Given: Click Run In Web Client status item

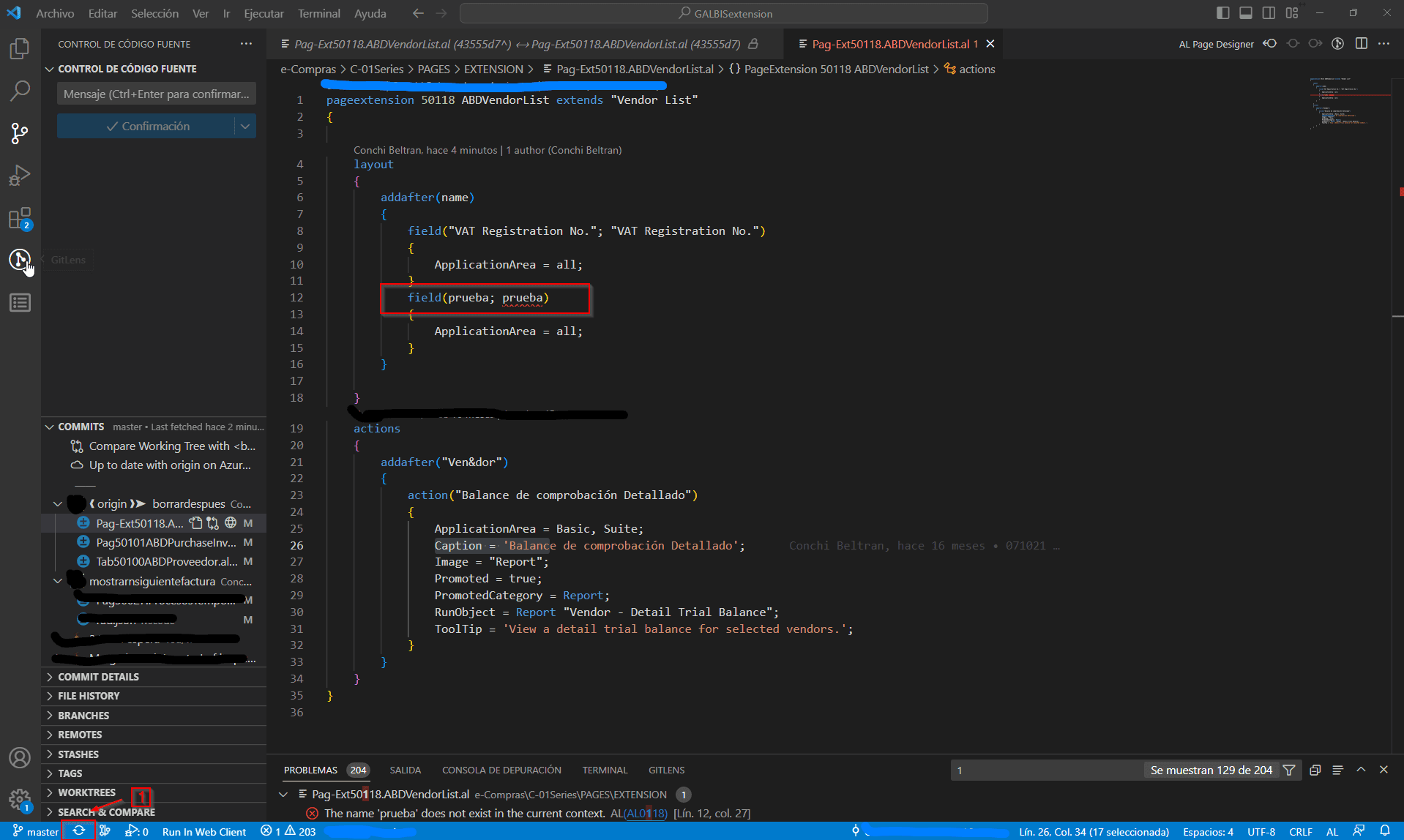Looking at the screenshot, I should click(x=203, y=831).
